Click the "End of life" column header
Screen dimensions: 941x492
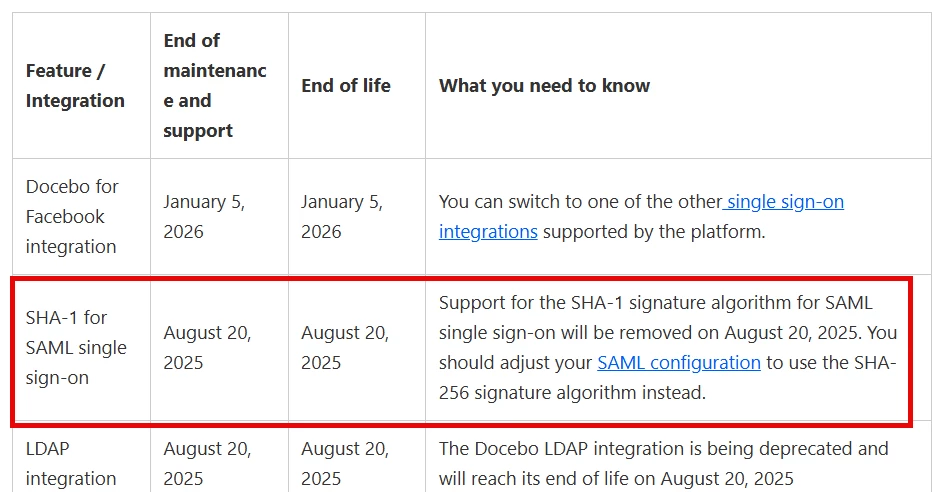pos(346,86)
